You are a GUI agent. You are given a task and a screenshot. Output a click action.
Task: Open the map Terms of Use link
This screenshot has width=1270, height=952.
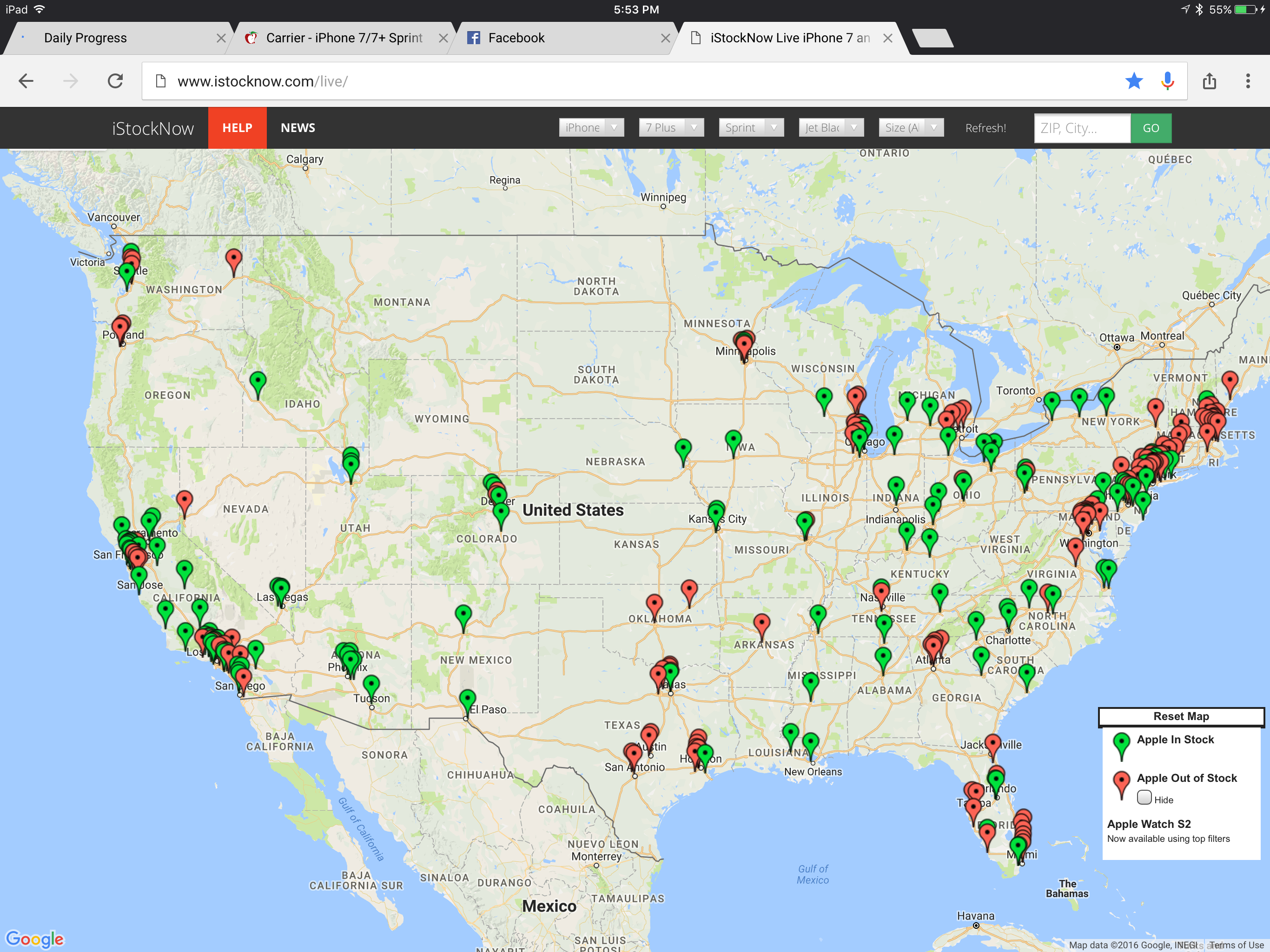pos(1236,945)
